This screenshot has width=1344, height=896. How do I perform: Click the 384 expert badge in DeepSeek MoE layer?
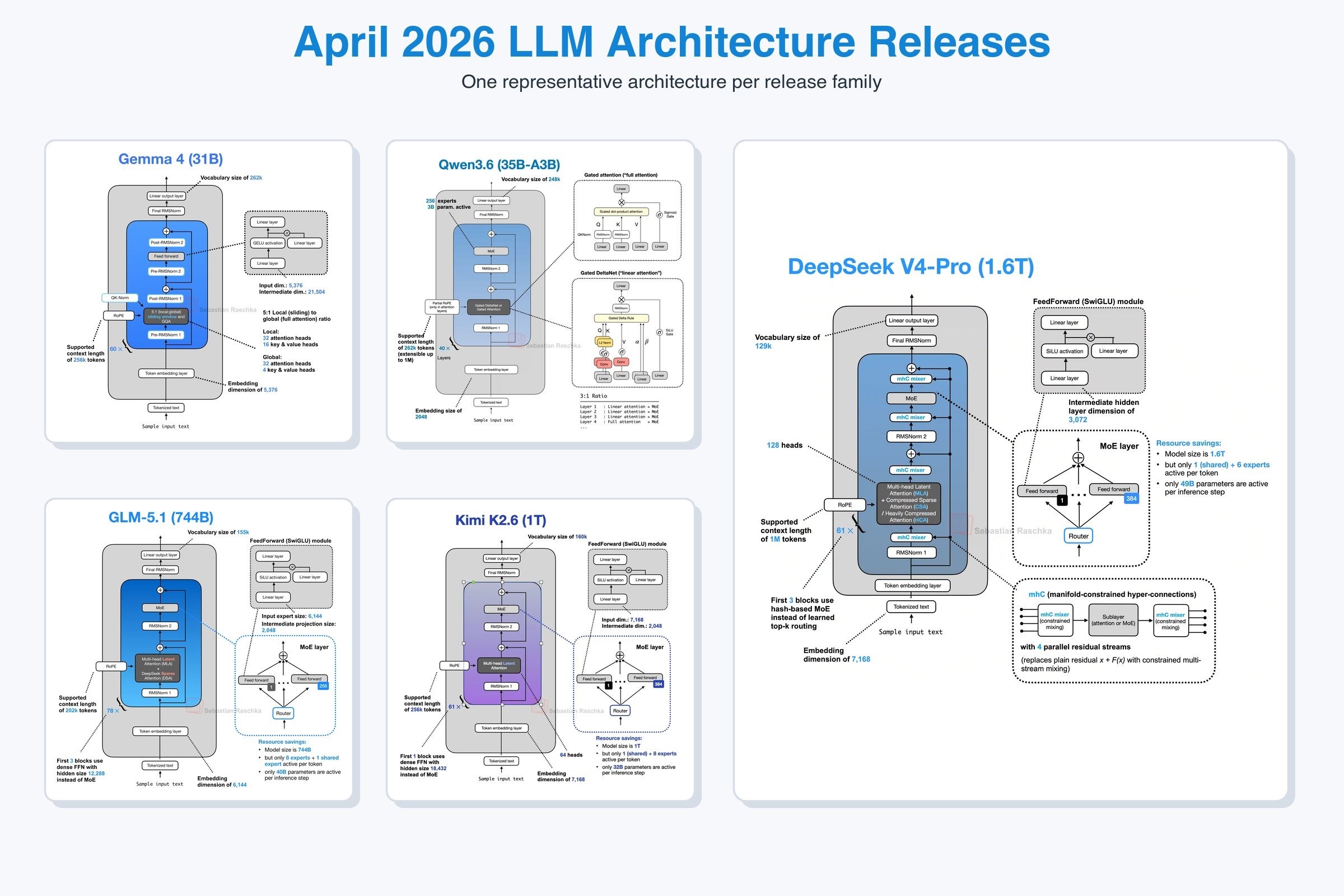(1131, 498)
